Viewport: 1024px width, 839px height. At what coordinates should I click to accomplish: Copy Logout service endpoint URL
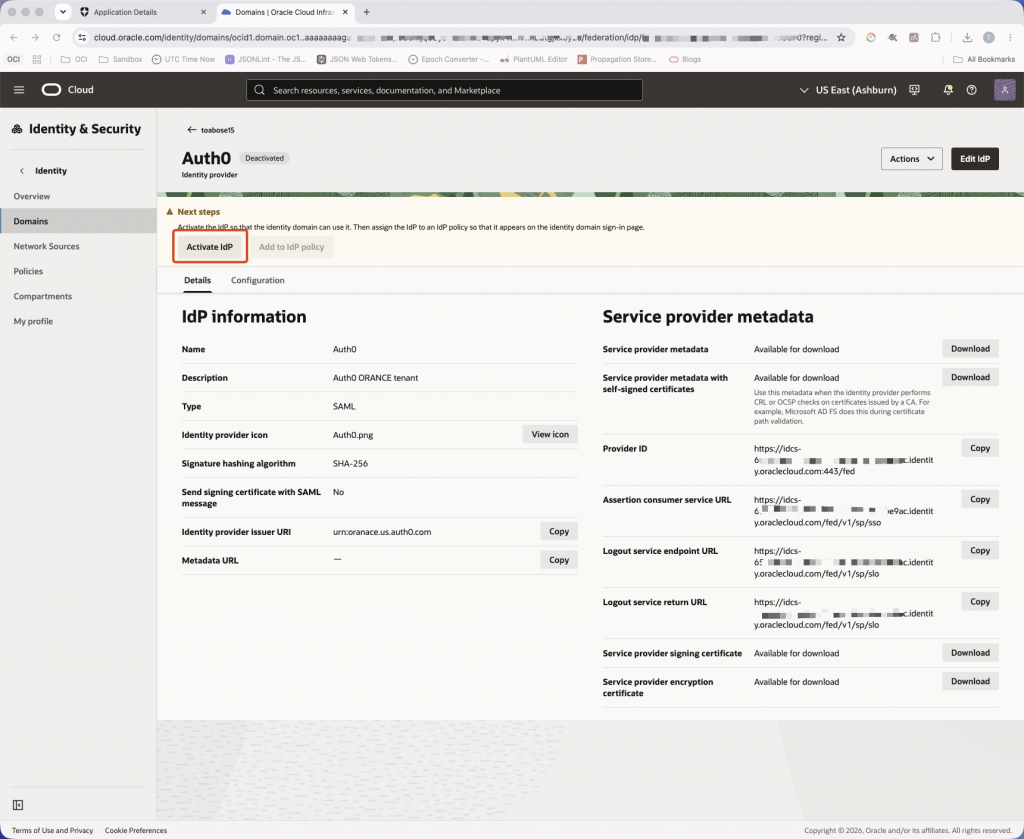pyautogui.click(x=980, y=550)
